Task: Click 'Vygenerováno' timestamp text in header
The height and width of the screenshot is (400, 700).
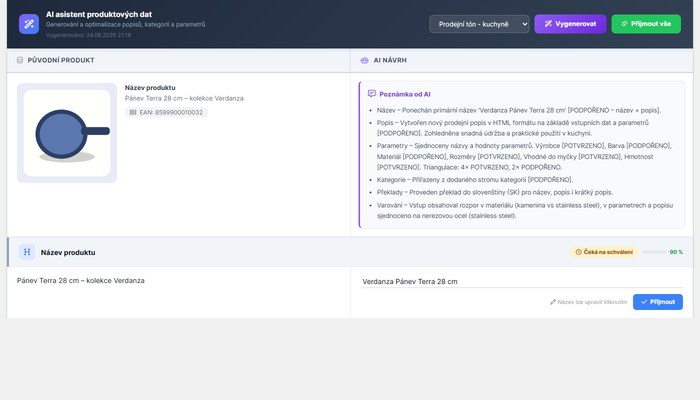Action: point(88,35)
